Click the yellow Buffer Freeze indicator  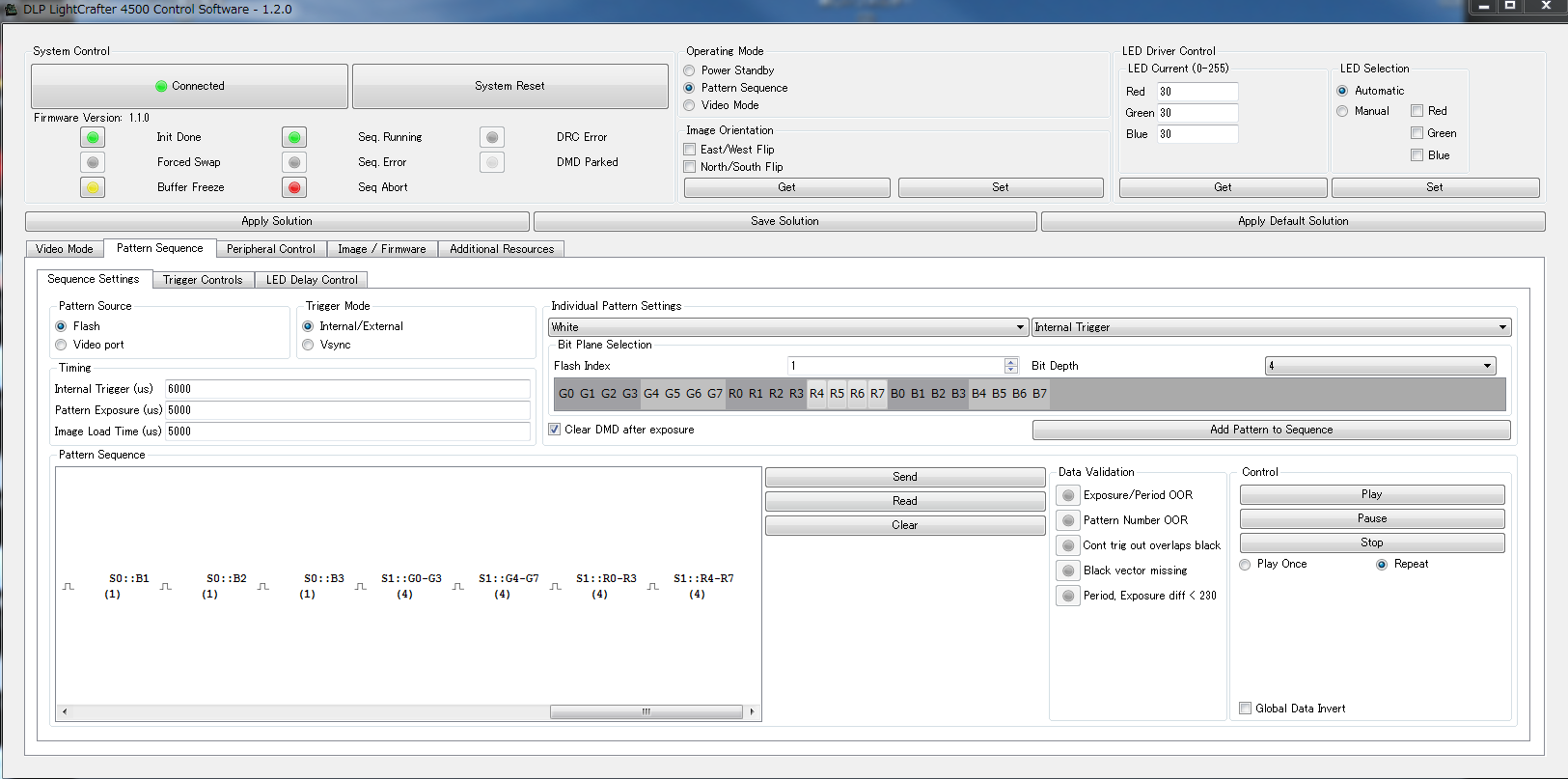point(93,187)
